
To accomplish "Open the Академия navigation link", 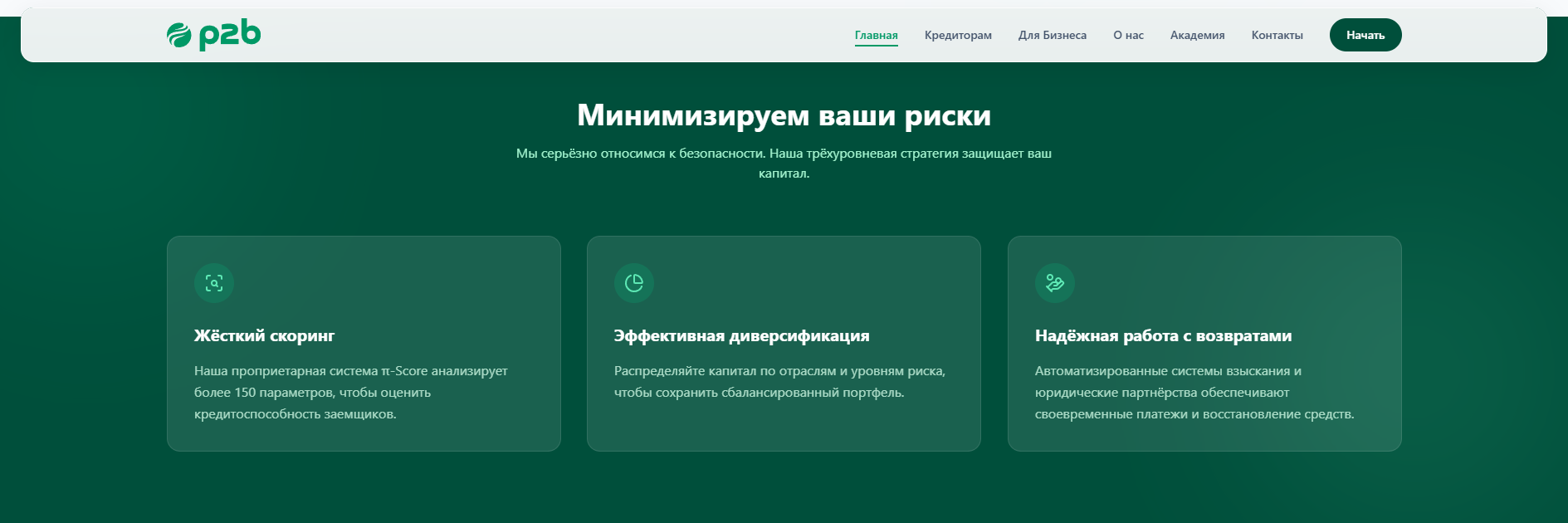I will pyautogui.click(x=1197, y=35).
